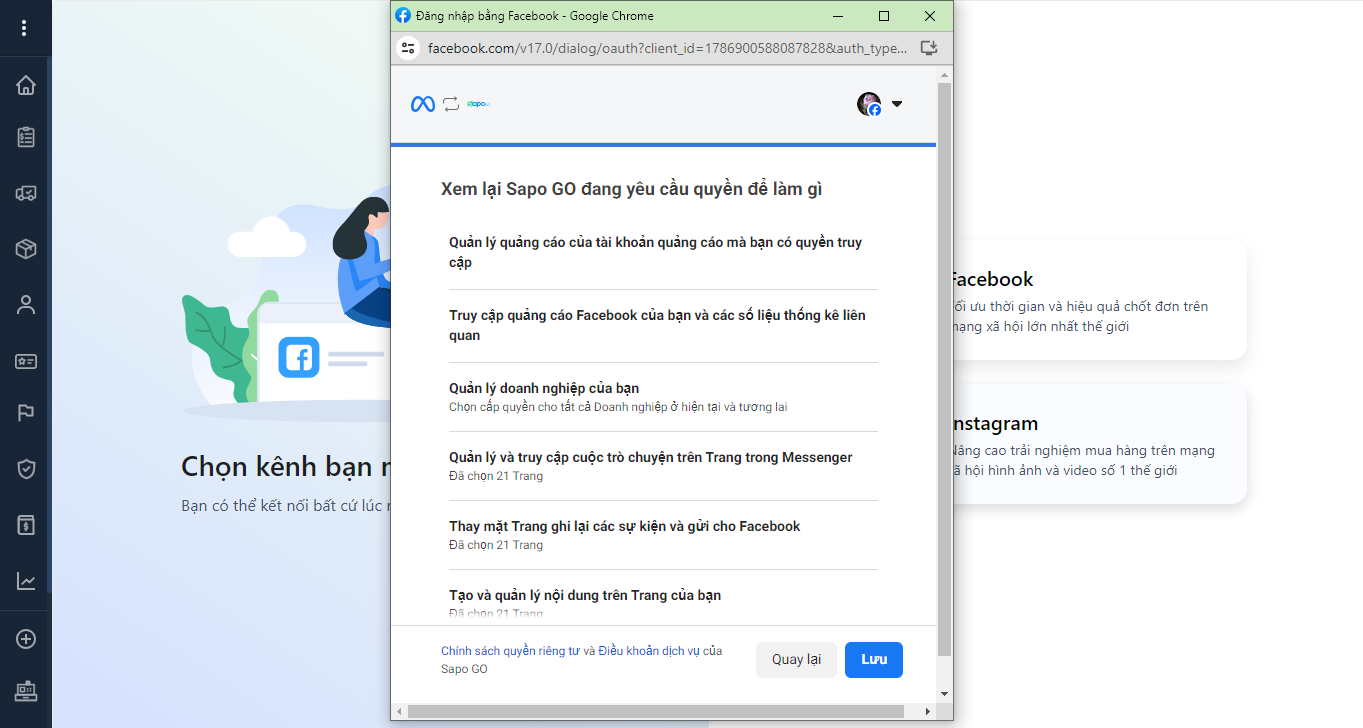This screenshot has width=1363, height=728.
Task: Minimize the Facebook login popup window
Action: coord(838,16)
